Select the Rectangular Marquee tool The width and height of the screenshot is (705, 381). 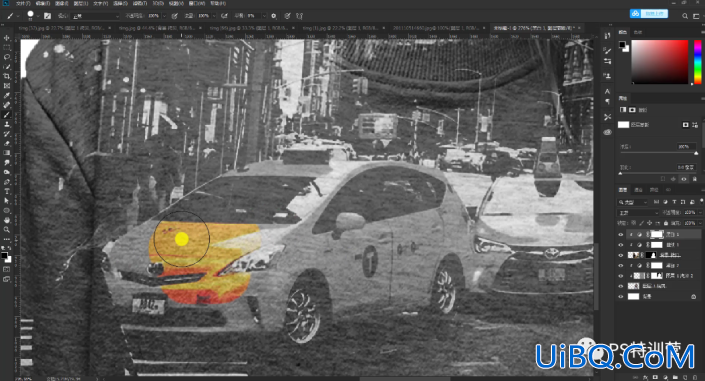7,48
